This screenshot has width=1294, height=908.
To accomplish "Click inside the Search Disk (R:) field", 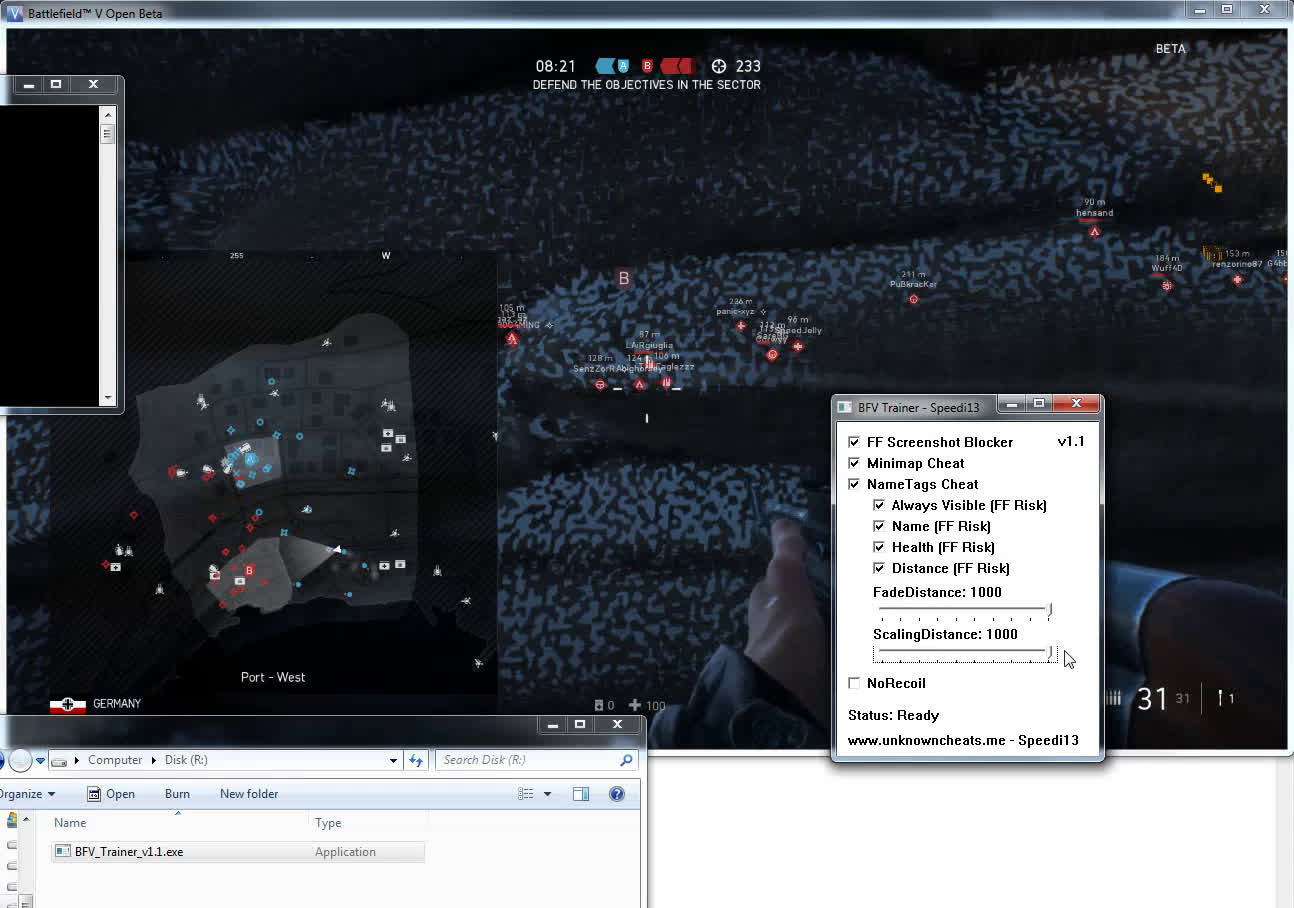I will 525,760.
